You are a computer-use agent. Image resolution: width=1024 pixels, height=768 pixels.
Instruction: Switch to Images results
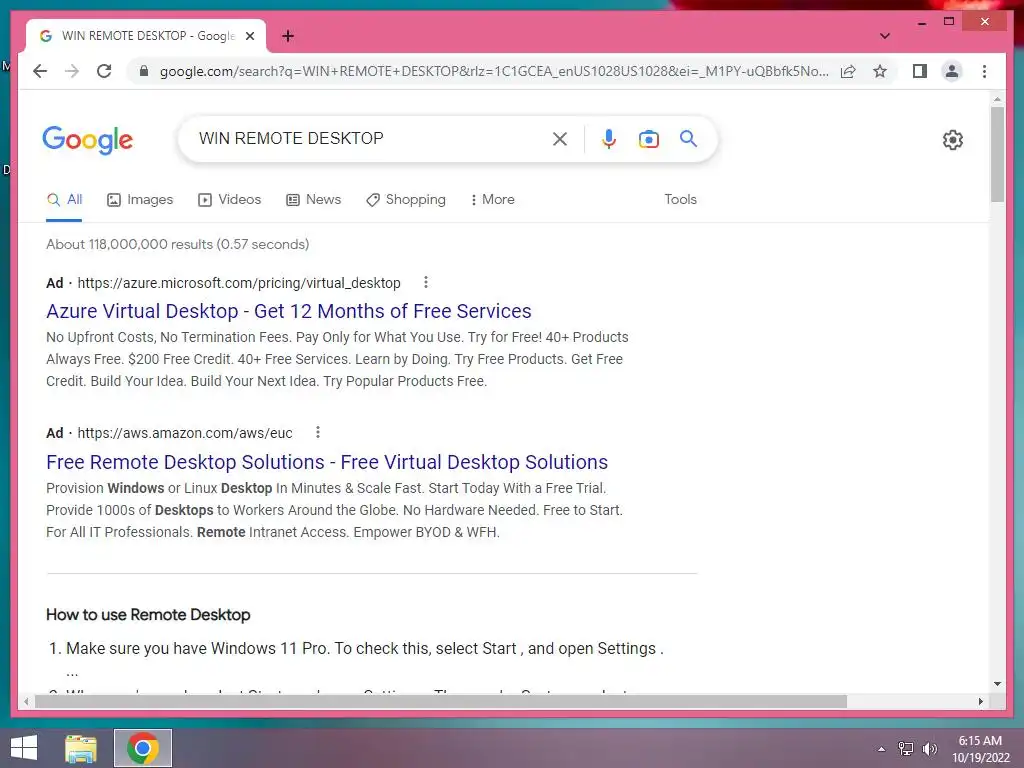coord(140,200)
